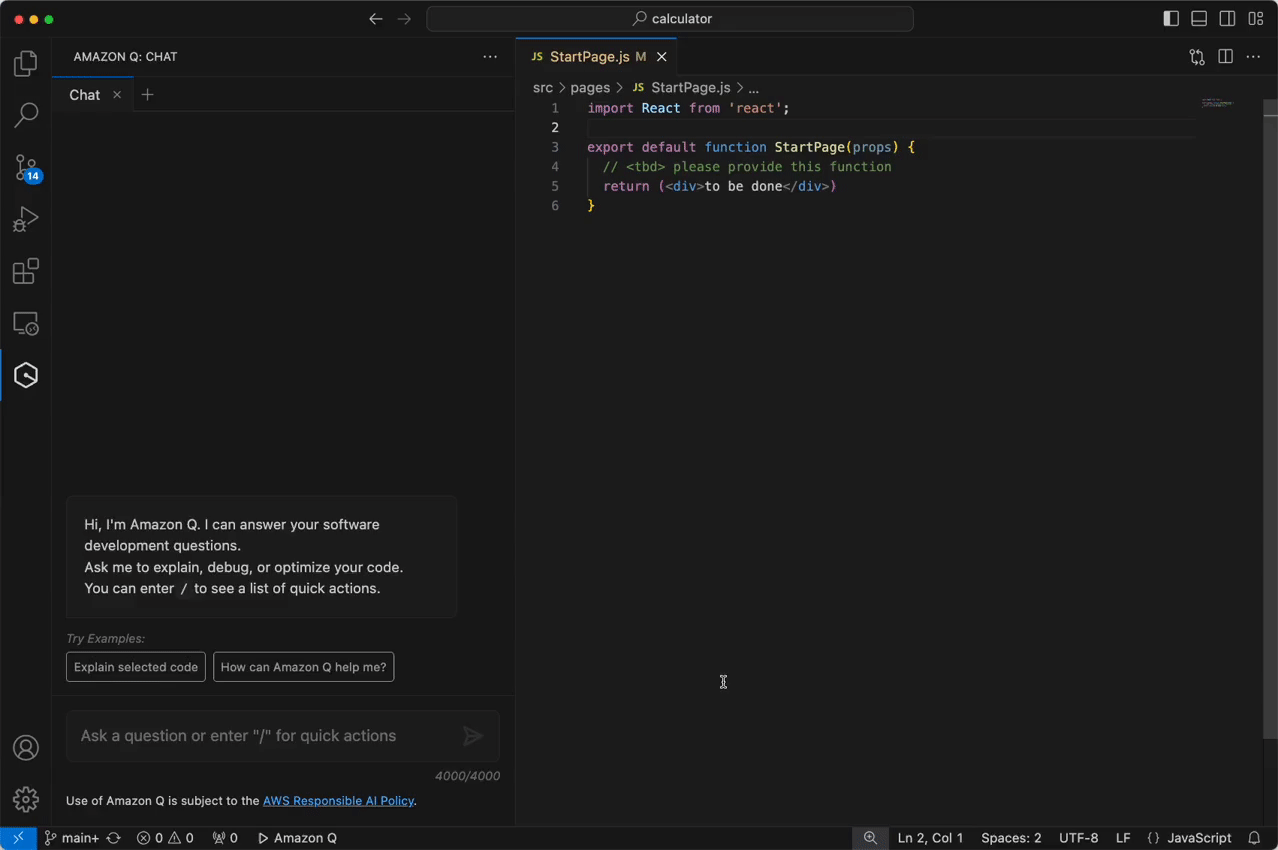Click the ports forwarded indicator showing 0

point(225,838)
